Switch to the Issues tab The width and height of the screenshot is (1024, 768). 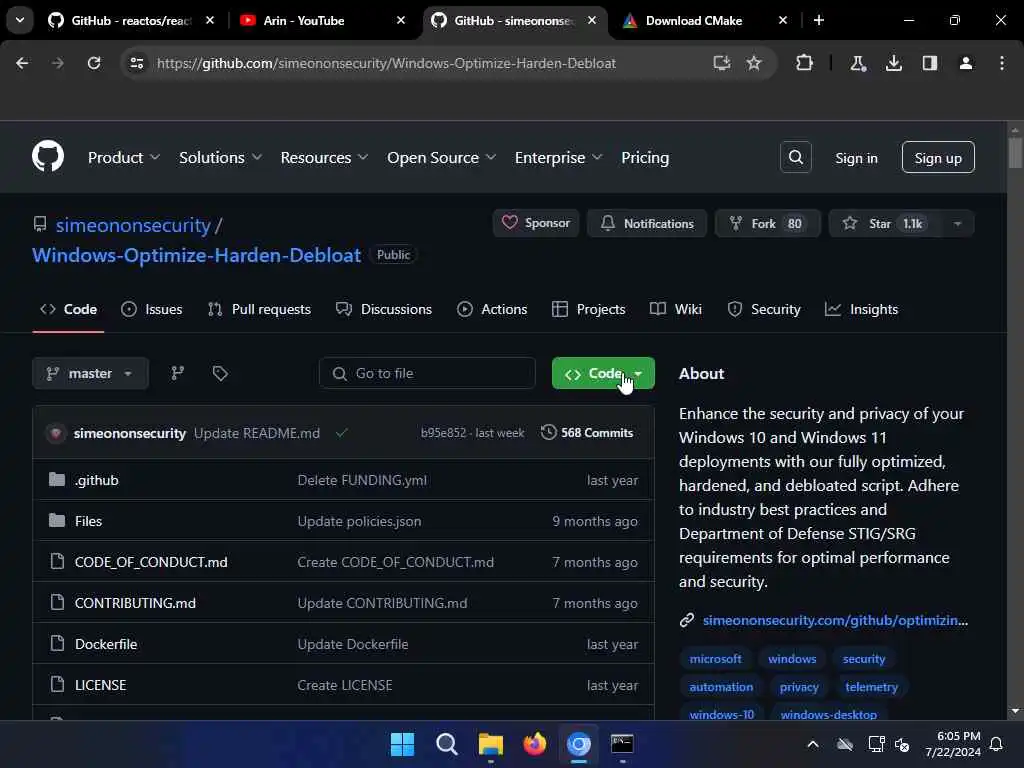(152, 309)
